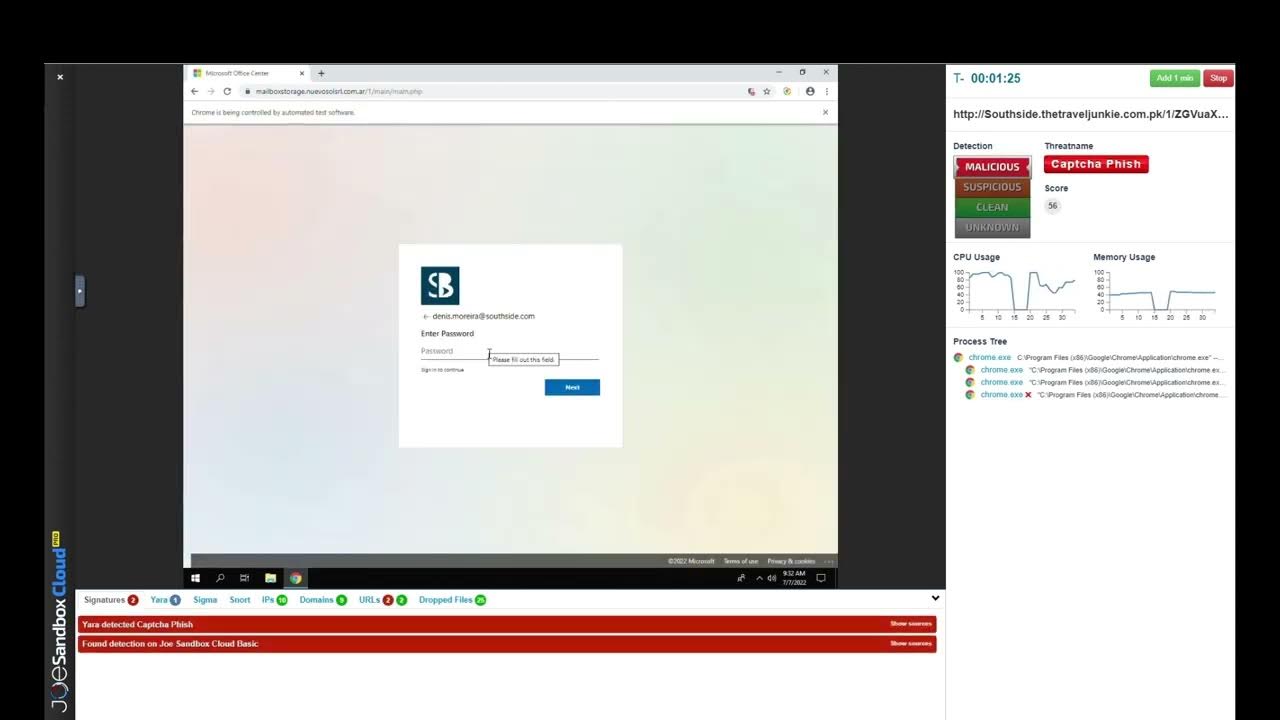Screen dimensions: 1280x720
Task: Close the Microsoft Office Center tab
Action: tap(302, 73)
